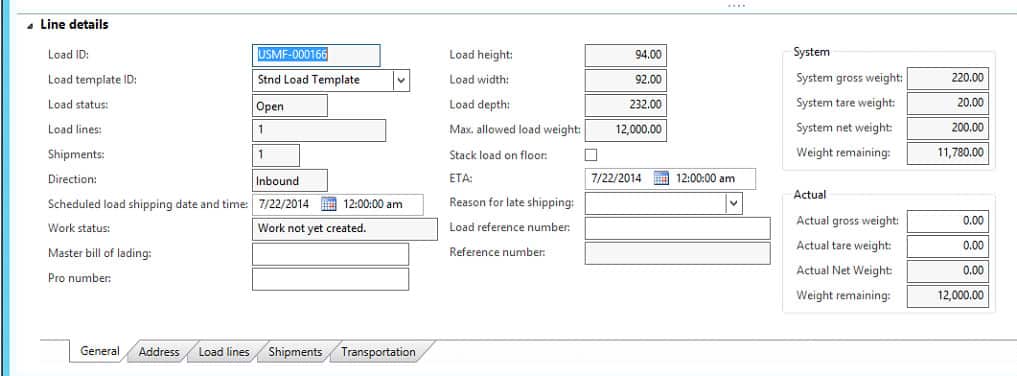The width and height of the screenshot is (1017, 376).
Task: Open the Load template ID dropdown arrow
Action: point(401,80)
